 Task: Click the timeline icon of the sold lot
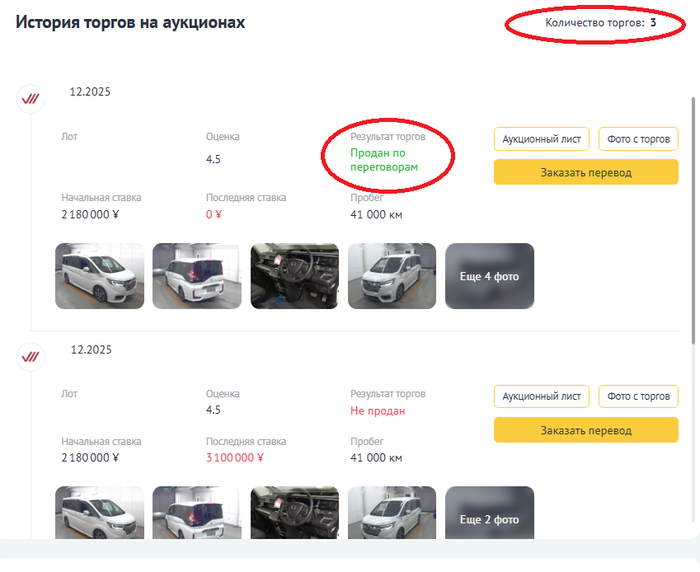32,98
